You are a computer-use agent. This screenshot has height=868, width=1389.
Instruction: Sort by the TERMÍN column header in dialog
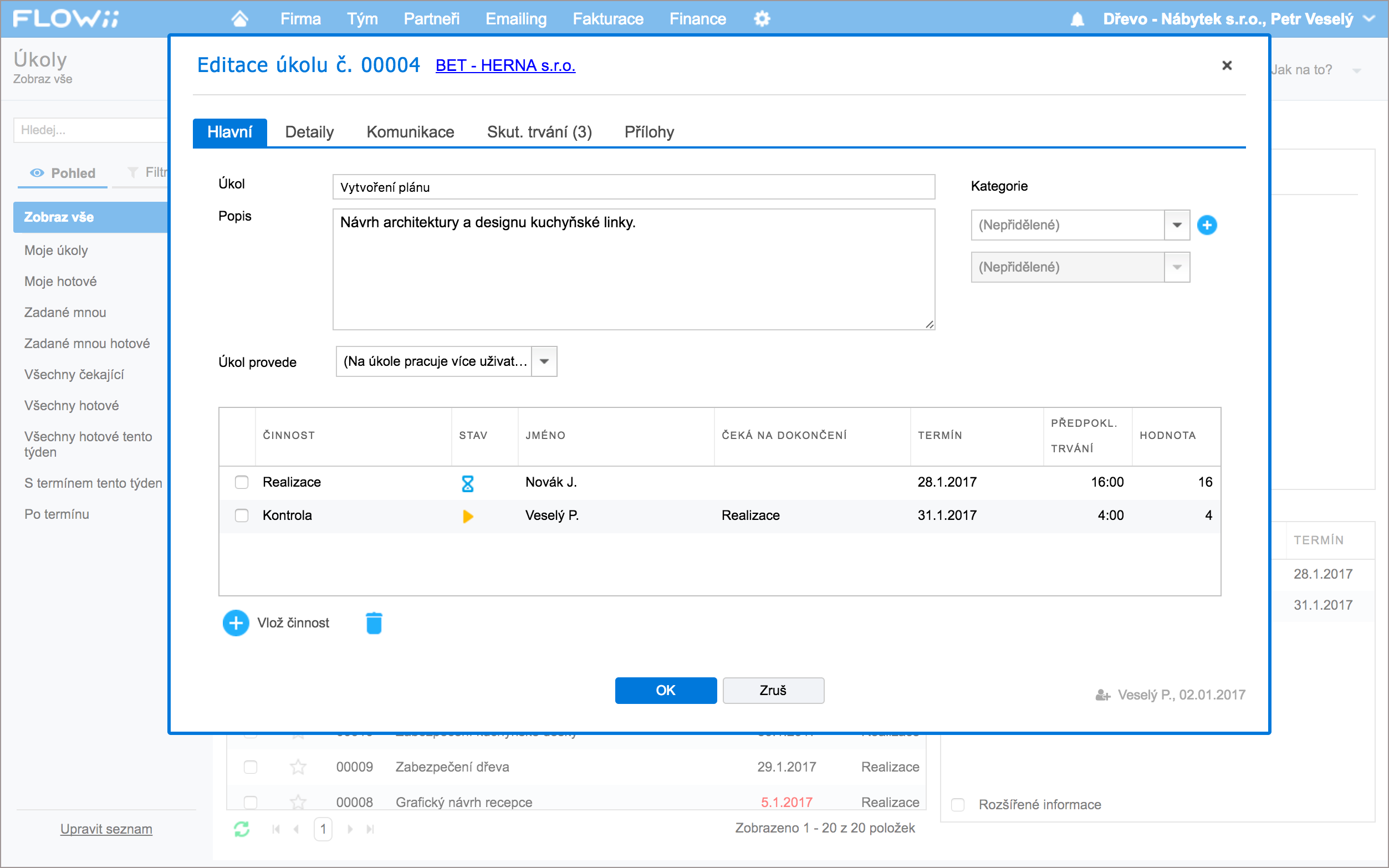point(939,435)
